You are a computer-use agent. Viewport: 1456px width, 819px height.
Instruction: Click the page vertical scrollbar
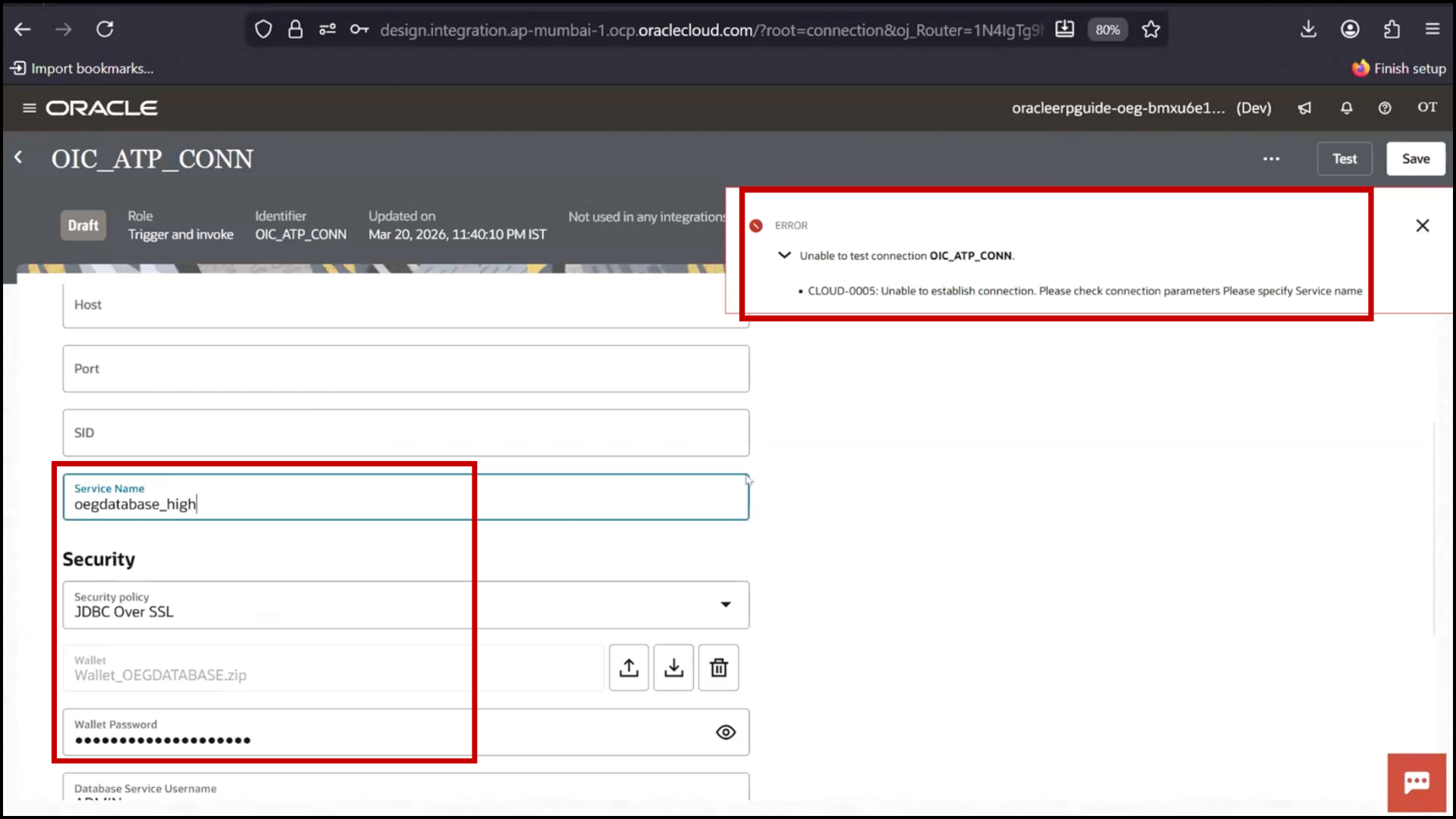coord(1434,527)
